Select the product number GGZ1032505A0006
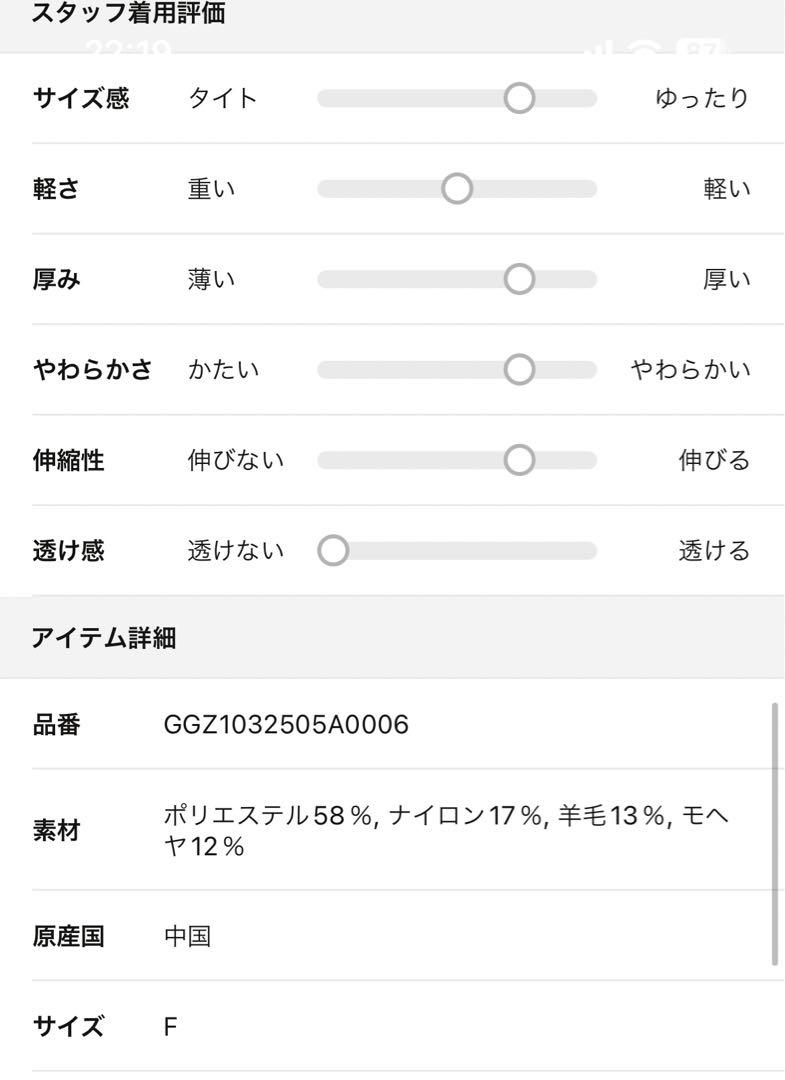 pyautogui.click(x=286, y=725)
